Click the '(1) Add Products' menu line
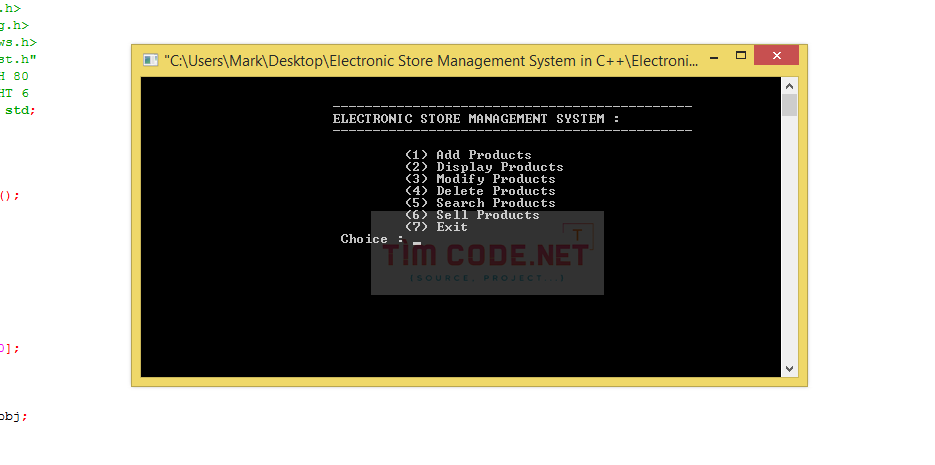935x465 pixels. pyautogui.click(x=468, y=155)
